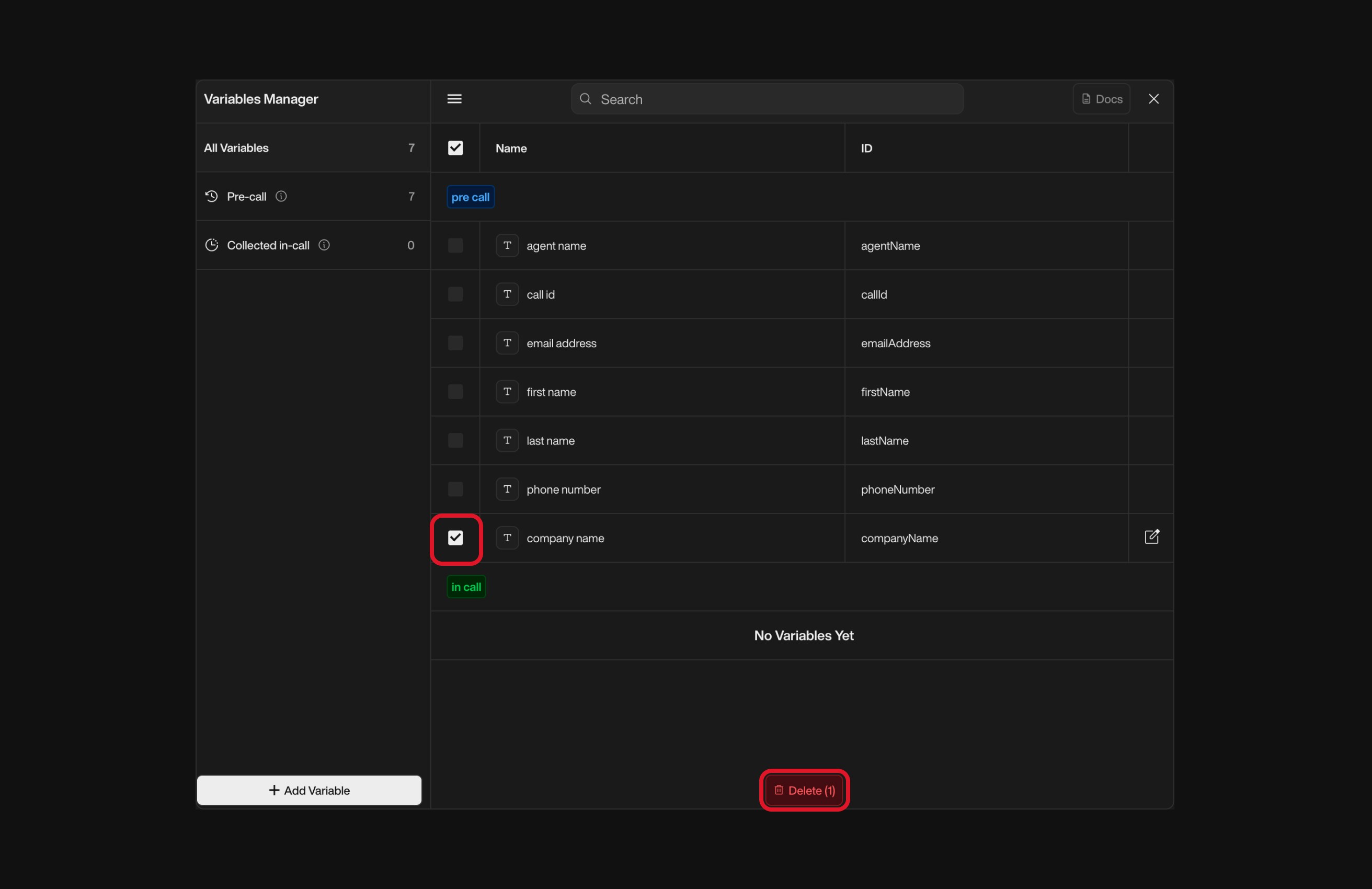Uncheck the company name checkbox
This screenshot has width=1372, height=889.
455,538
